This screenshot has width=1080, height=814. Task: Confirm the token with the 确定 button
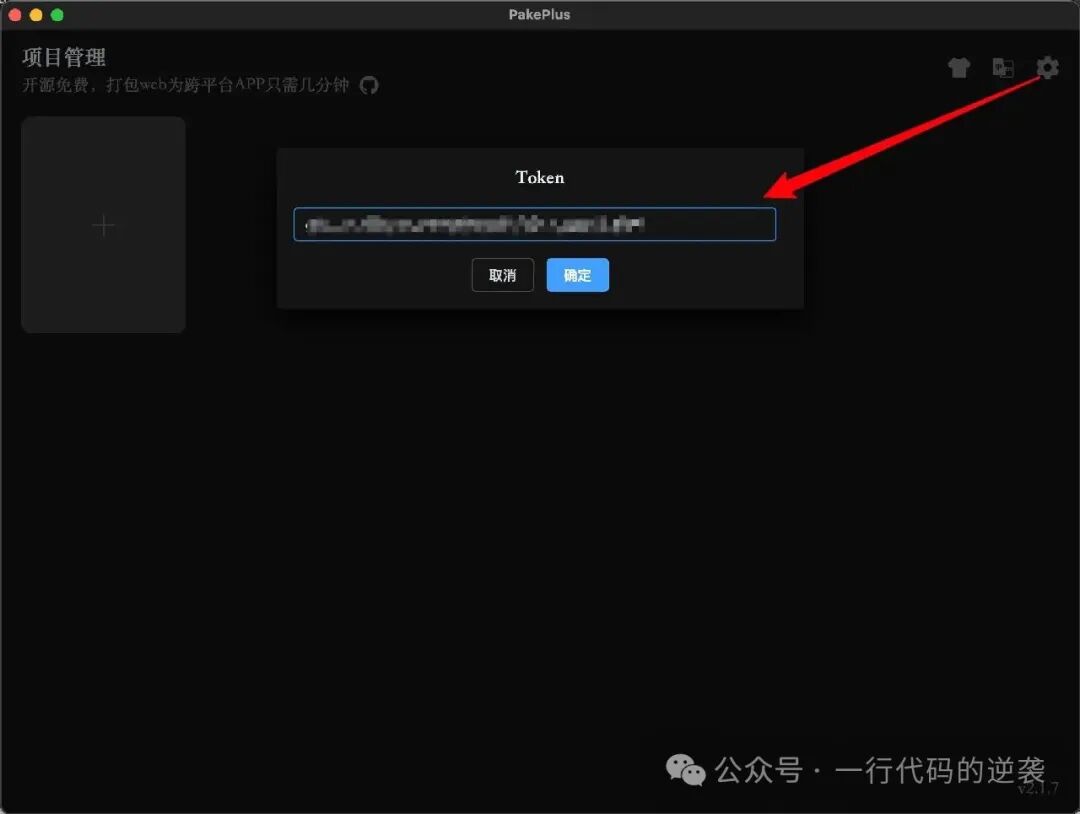577,275
